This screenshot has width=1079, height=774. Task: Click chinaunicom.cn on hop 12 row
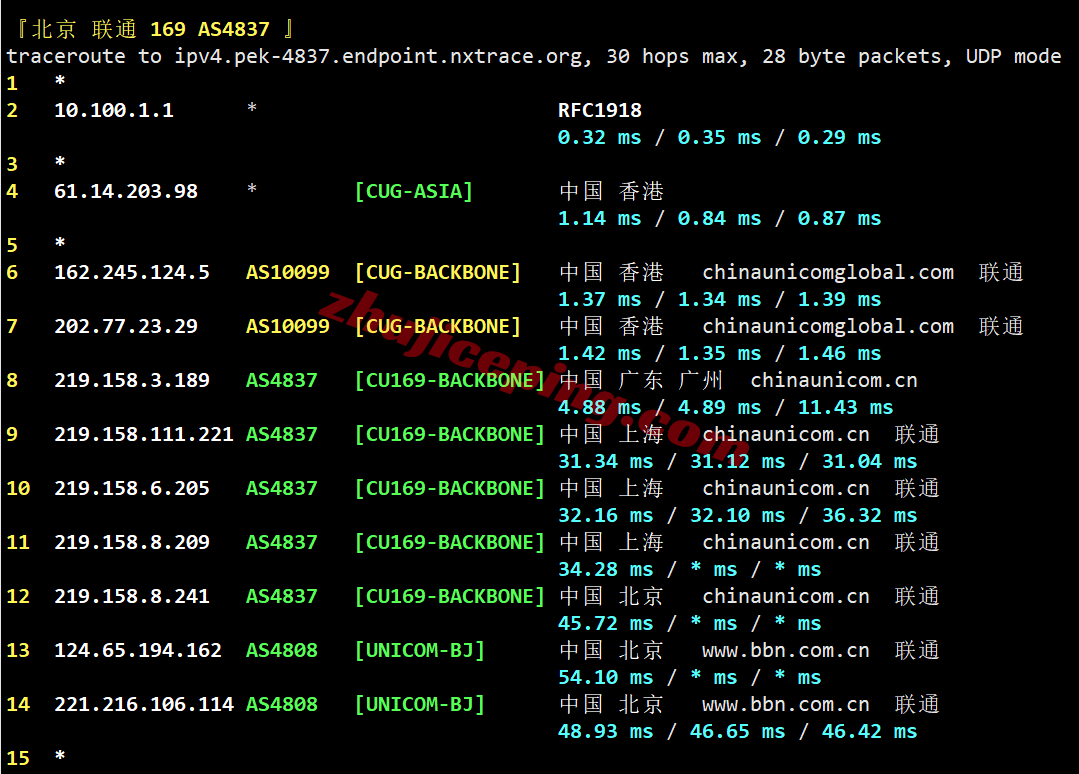click(x=786, y=596)
